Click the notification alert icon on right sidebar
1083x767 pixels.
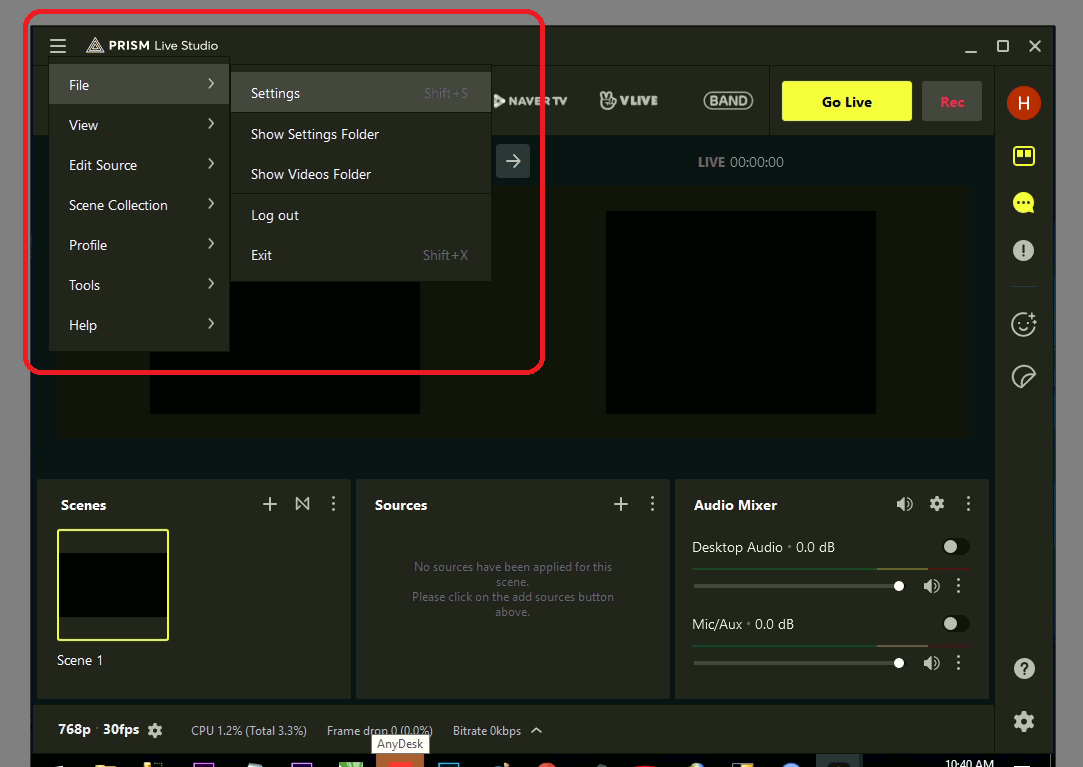click(1023, 250)
